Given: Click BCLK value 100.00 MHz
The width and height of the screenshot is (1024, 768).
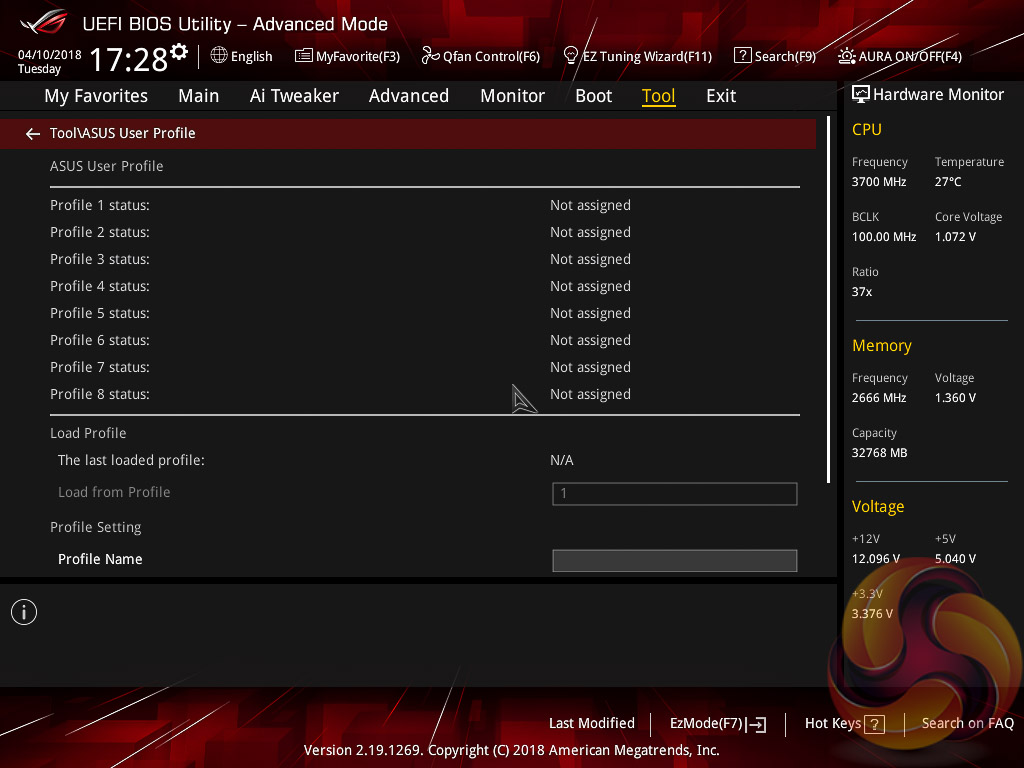Looking at the screenshot, I should [884, 237].
